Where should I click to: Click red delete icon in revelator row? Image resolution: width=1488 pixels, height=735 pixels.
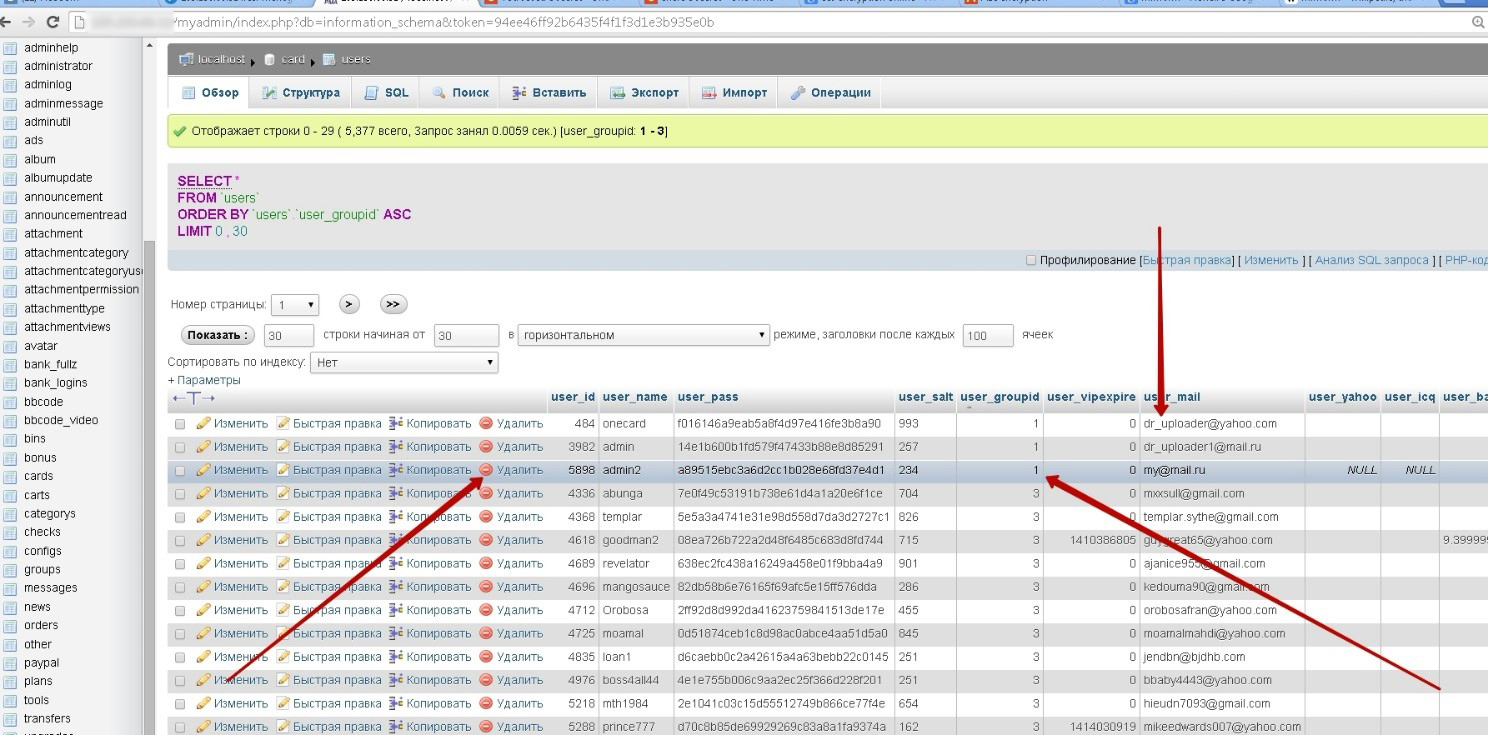click(486, 564)
